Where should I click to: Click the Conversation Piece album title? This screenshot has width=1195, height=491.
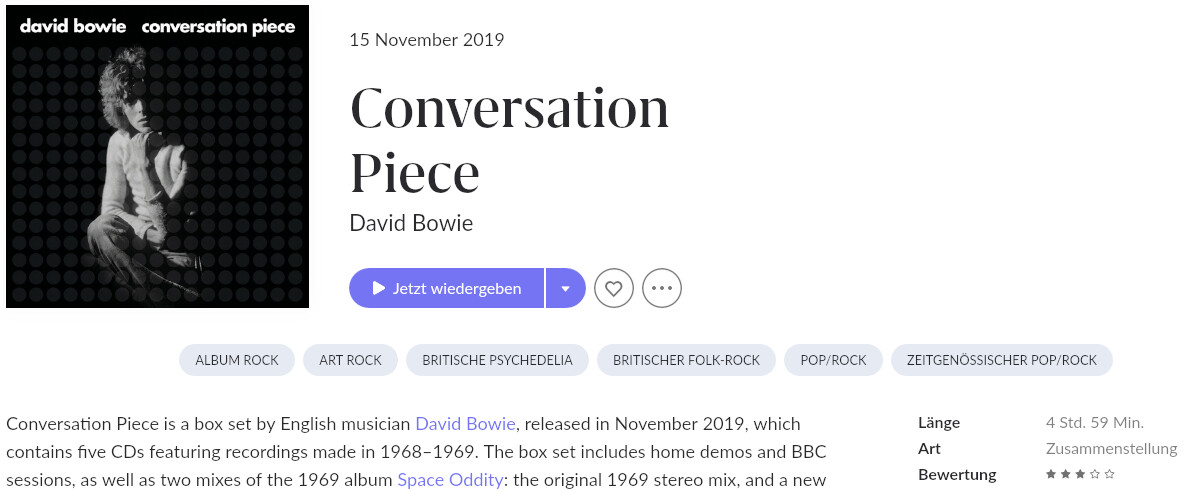click(x=509, y=140)
